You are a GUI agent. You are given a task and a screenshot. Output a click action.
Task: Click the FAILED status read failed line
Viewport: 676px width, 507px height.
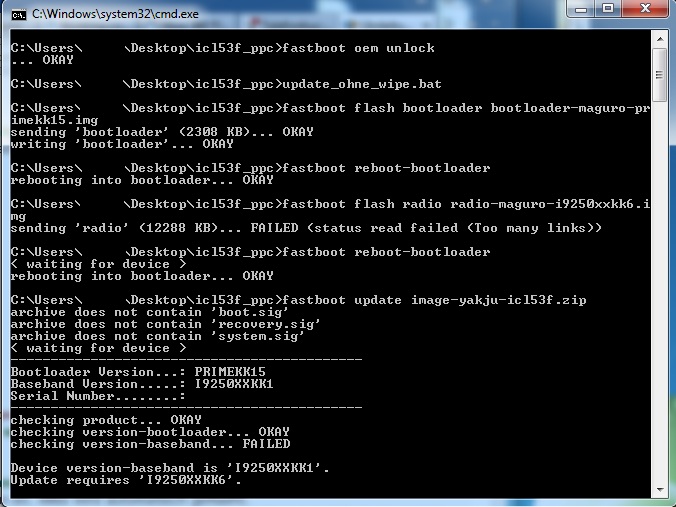(x=306, y=228)
